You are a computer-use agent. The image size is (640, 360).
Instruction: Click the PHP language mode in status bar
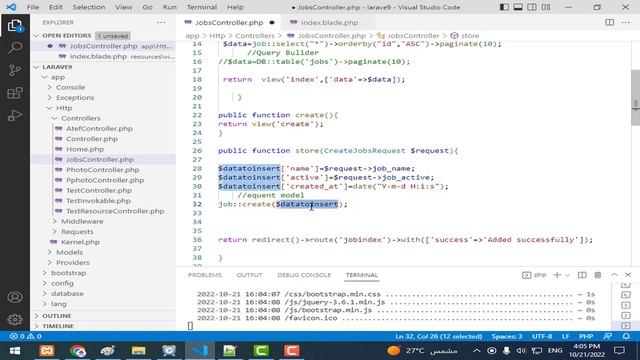(586, 336)
